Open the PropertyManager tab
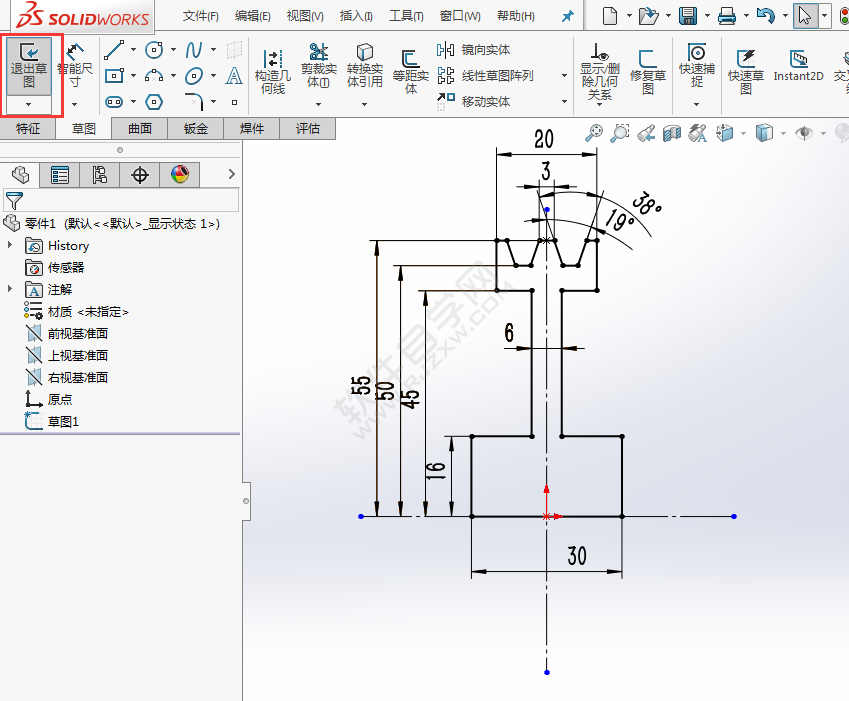Image resolution: width=849 pixels, height=701 pixels. [x=60, y=175]
